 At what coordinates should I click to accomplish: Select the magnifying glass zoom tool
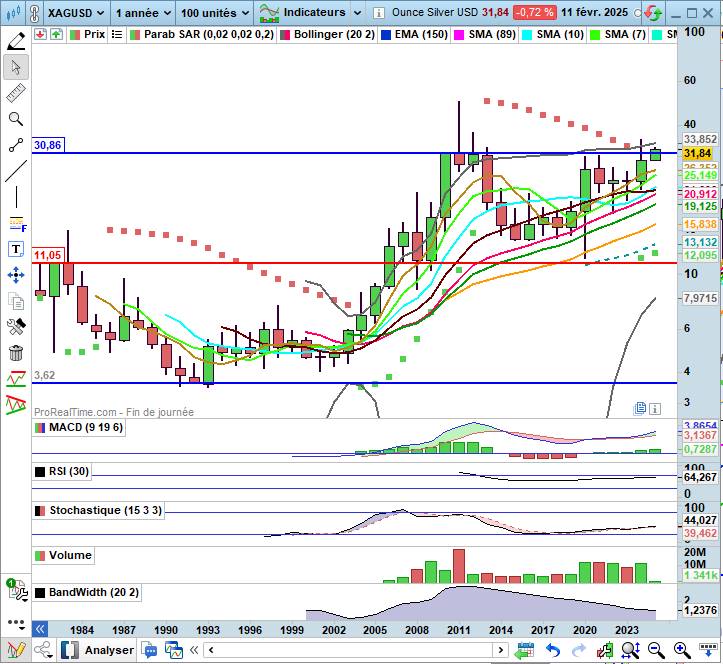coord(16,119)
